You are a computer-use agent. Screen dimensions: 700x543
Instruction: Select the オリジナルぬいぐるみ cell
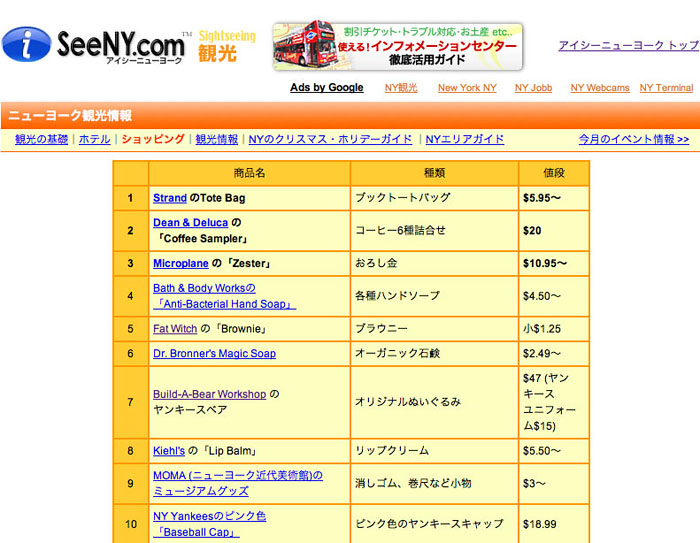[434, 402]
